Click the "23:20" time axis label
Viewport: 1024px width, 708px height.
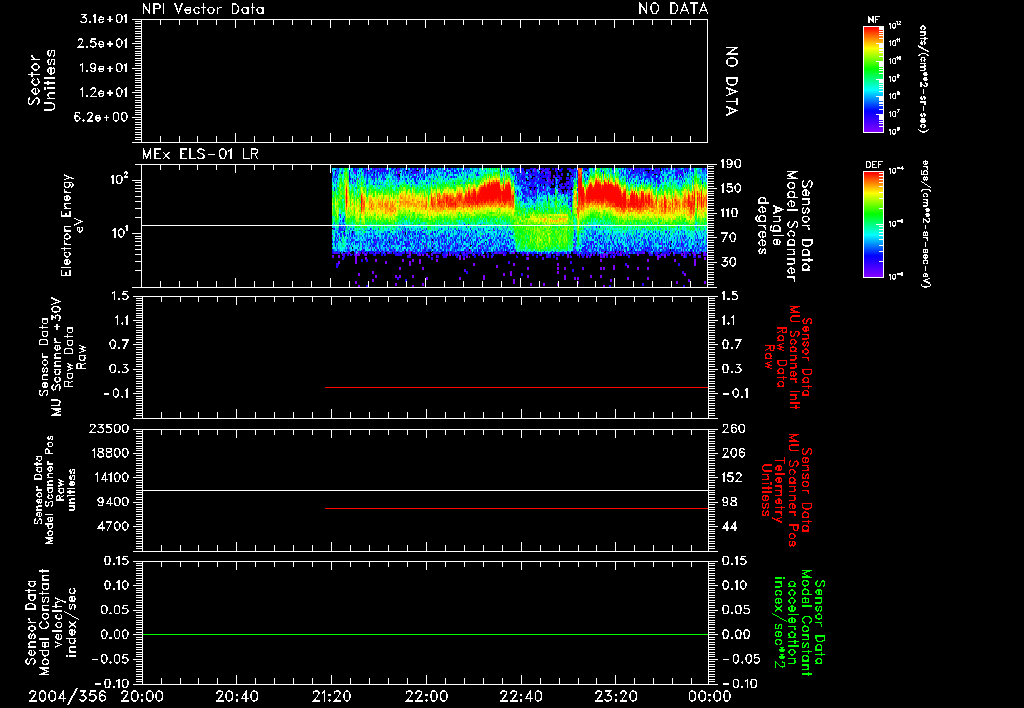pyautogui.click(x=615, y=696)
